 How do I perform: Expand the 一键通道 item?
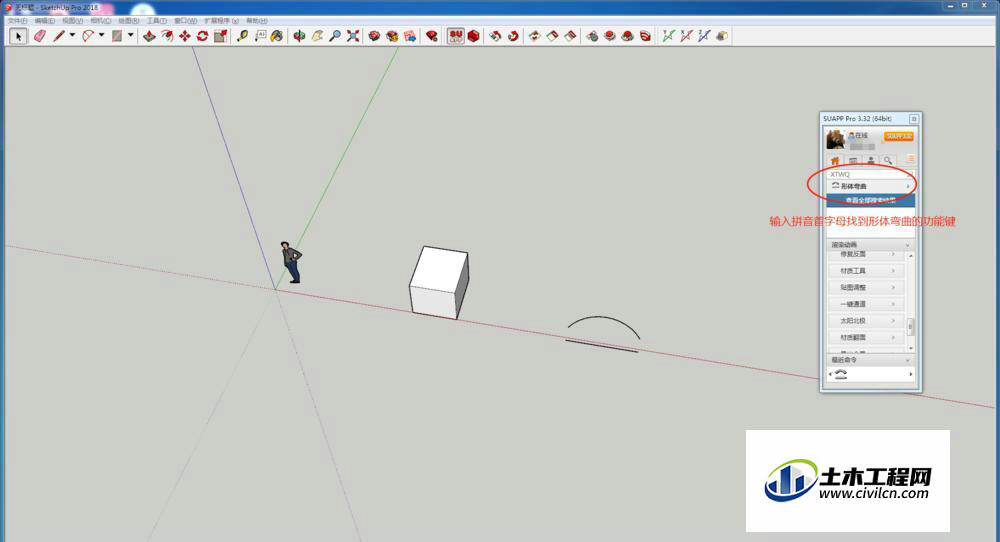pos(866,304)
